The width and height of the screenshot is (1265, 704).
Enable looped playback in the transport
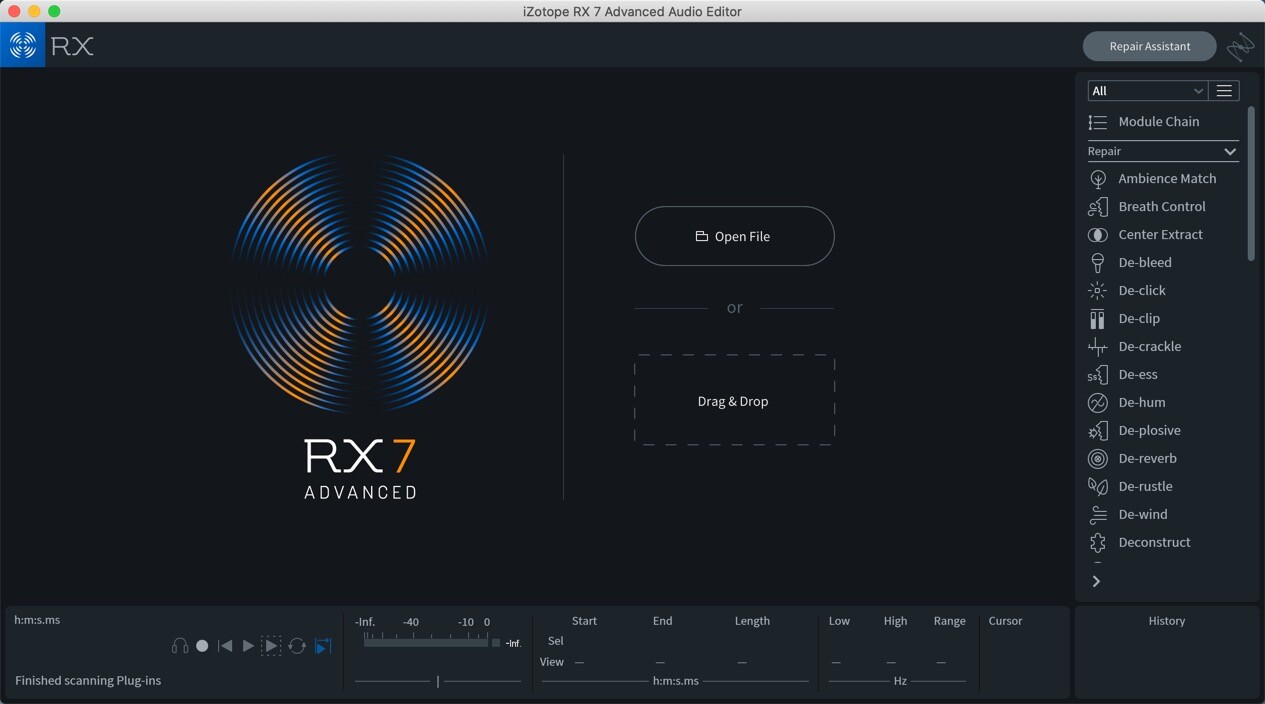coord(296,645)
